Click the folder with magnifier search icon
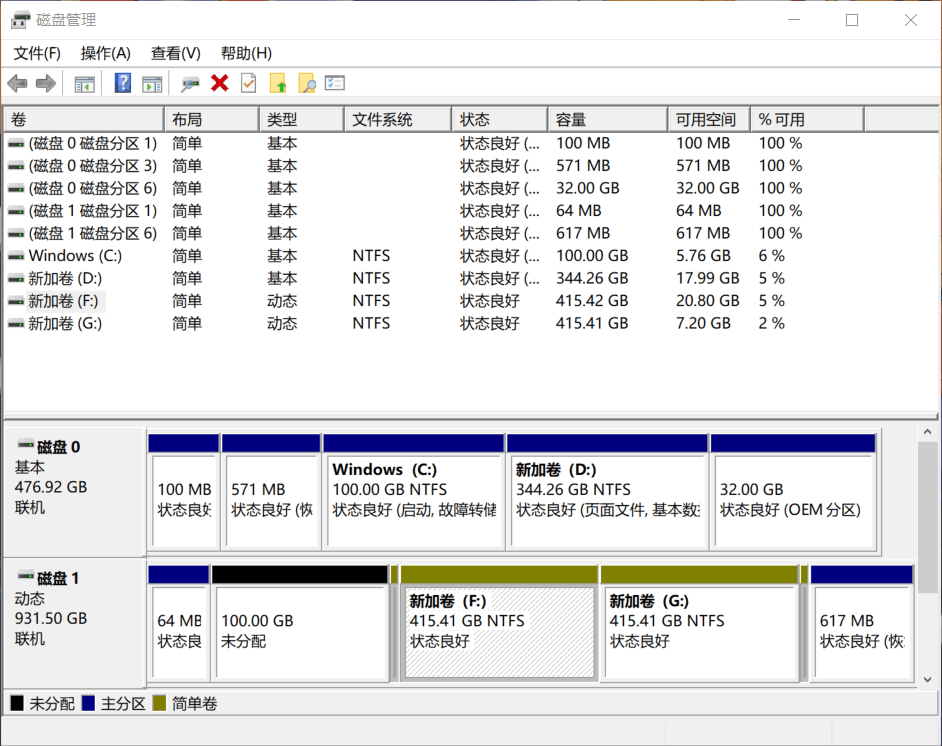The height and width of the screenshot is (746, 942). pos(307,83)
